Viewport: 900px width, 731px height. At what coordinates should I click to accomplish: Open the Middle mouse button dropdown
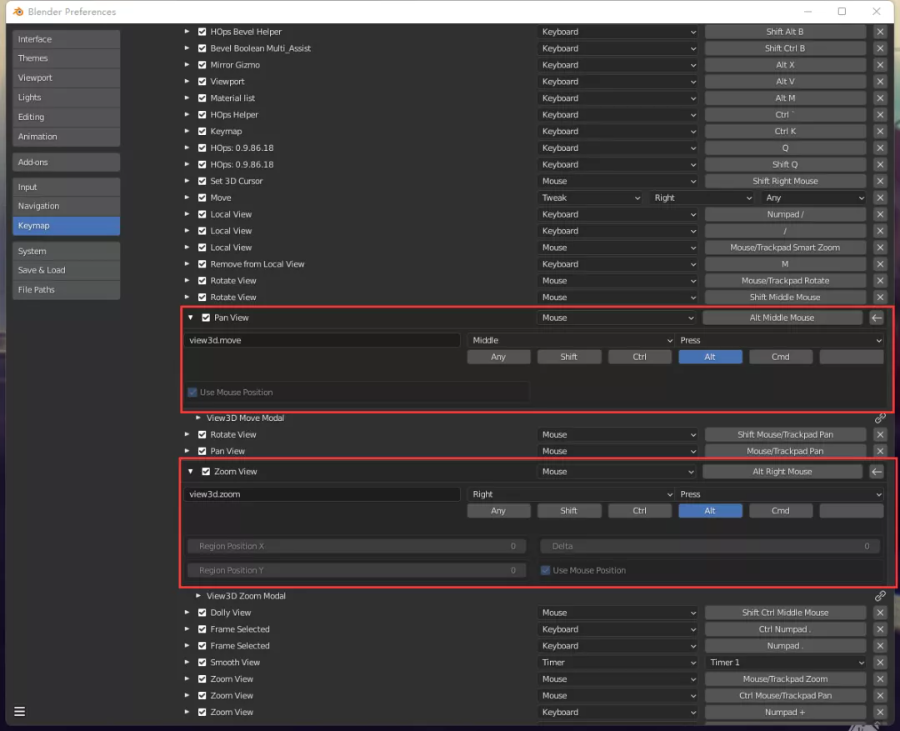click(571, 340)
